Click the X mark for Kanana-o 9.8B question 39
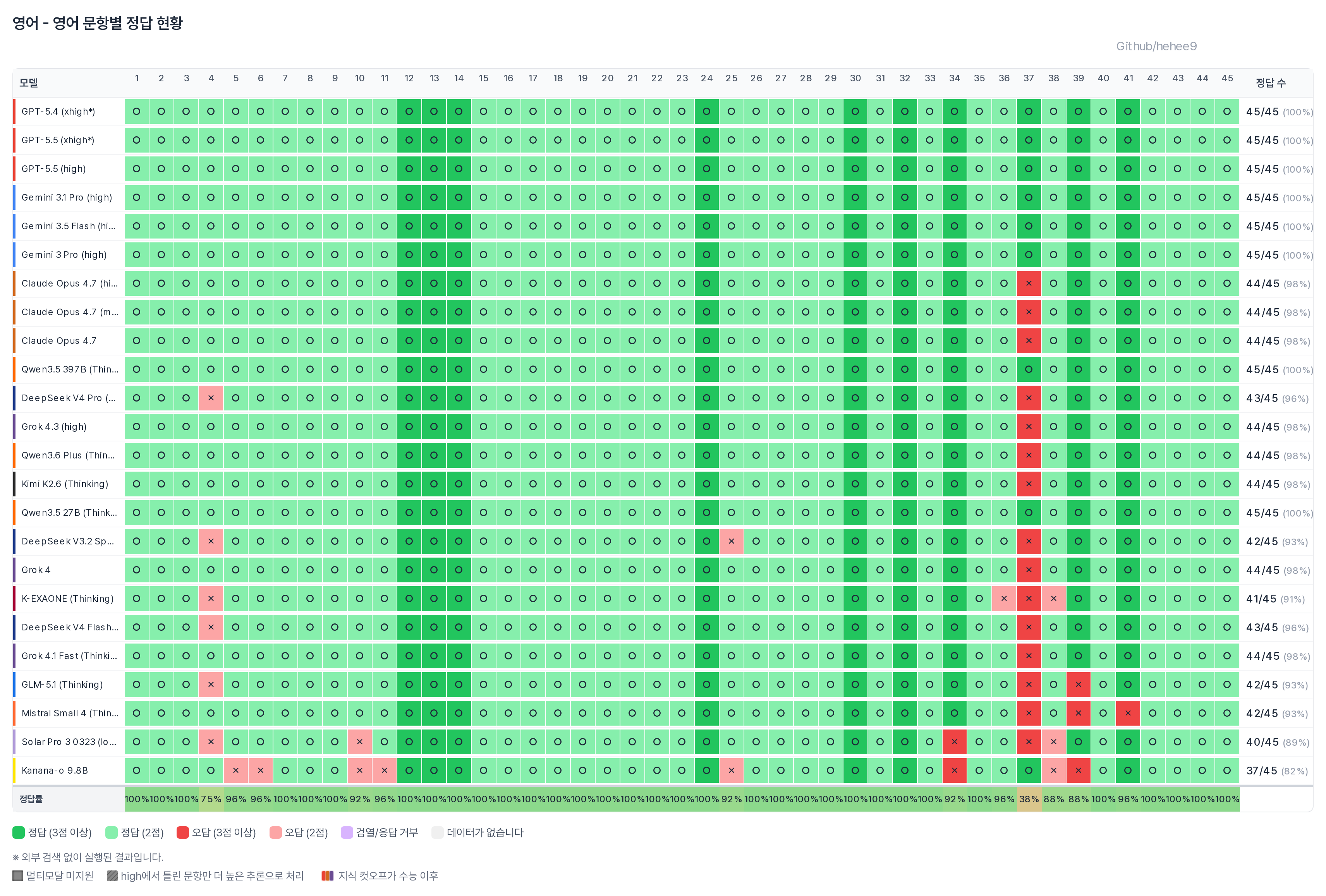The image size is (1326, 896). tap(1079, 771)
